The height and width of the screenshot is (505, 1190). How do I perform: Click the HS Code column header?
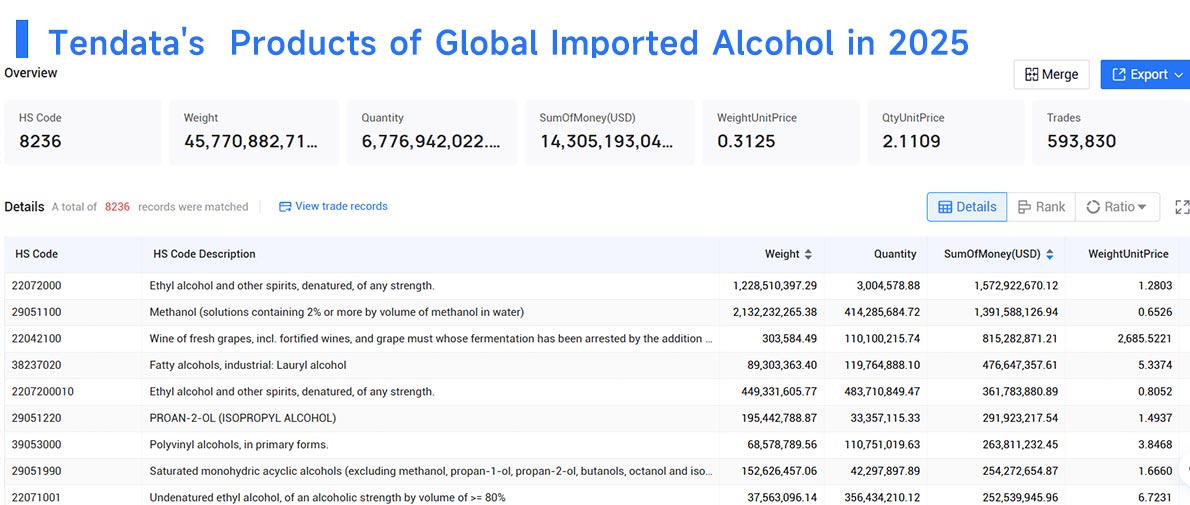coord(36,254)
